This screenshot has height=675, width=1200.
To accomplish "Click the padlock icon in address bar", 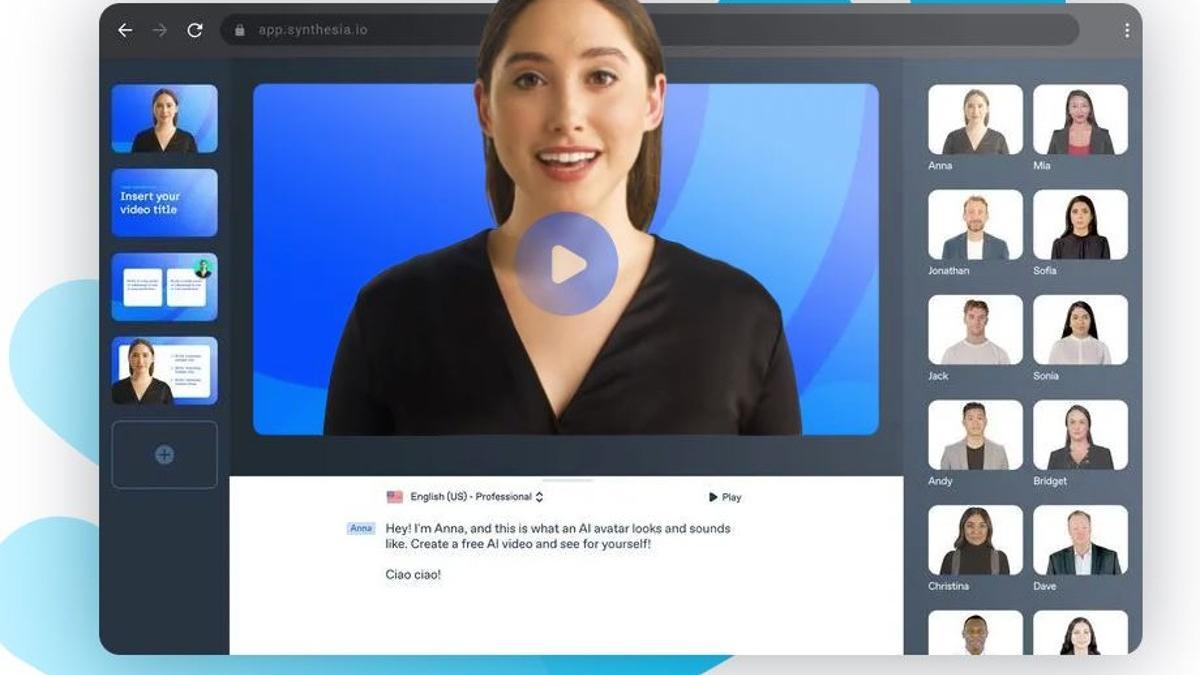I will tap(240, 30).
